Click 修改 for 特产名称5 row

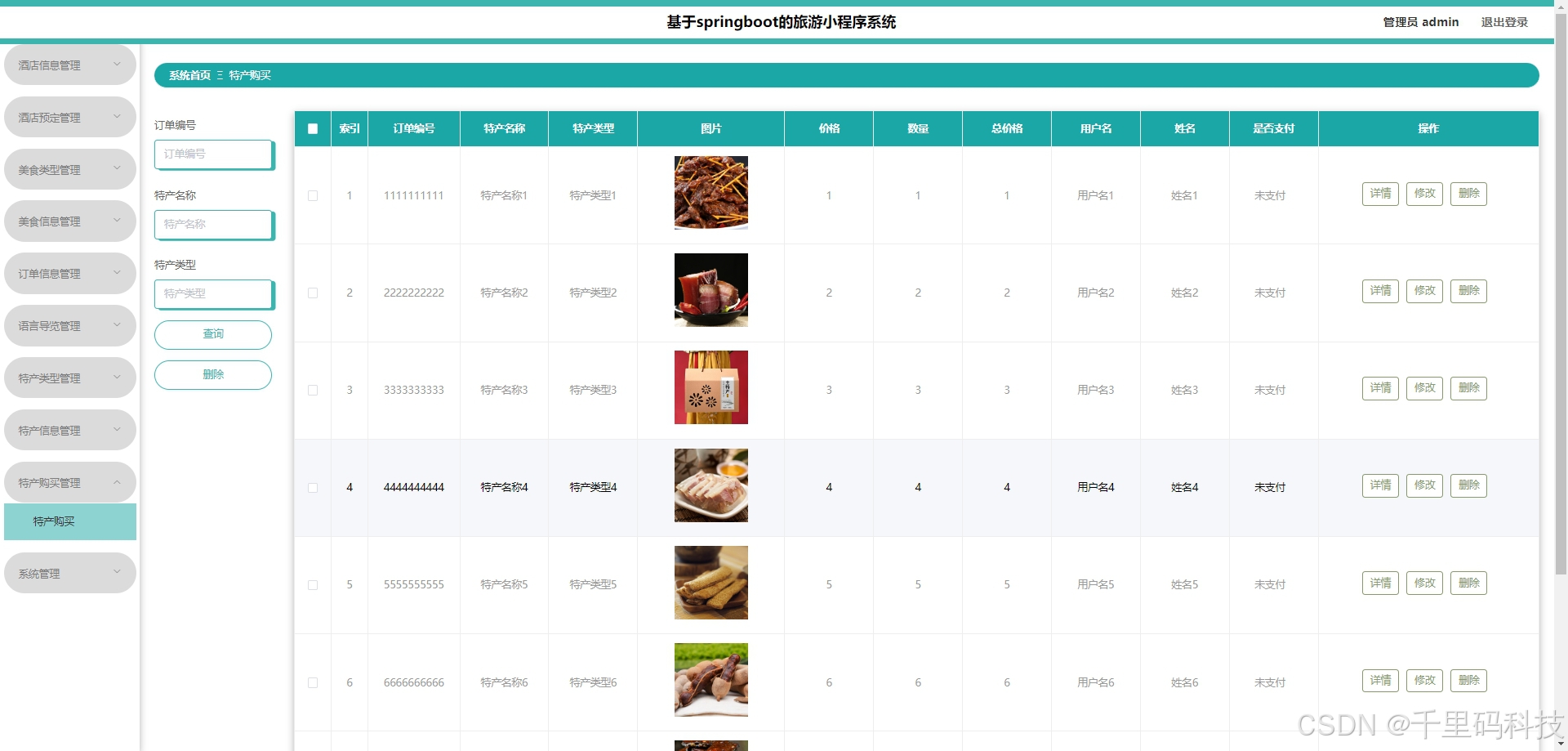click(1424, 583)
